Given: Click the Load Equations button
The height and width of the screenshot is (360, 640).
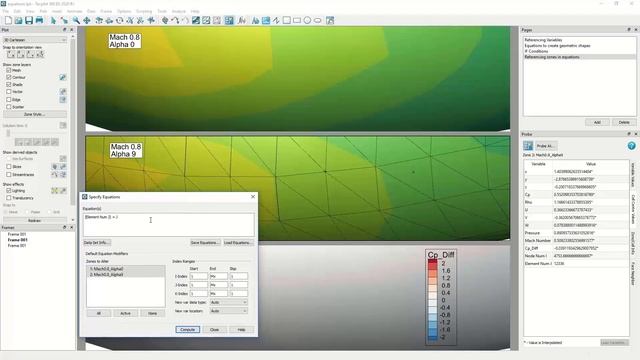Looking at the screenshot, I should click(238, 242).
